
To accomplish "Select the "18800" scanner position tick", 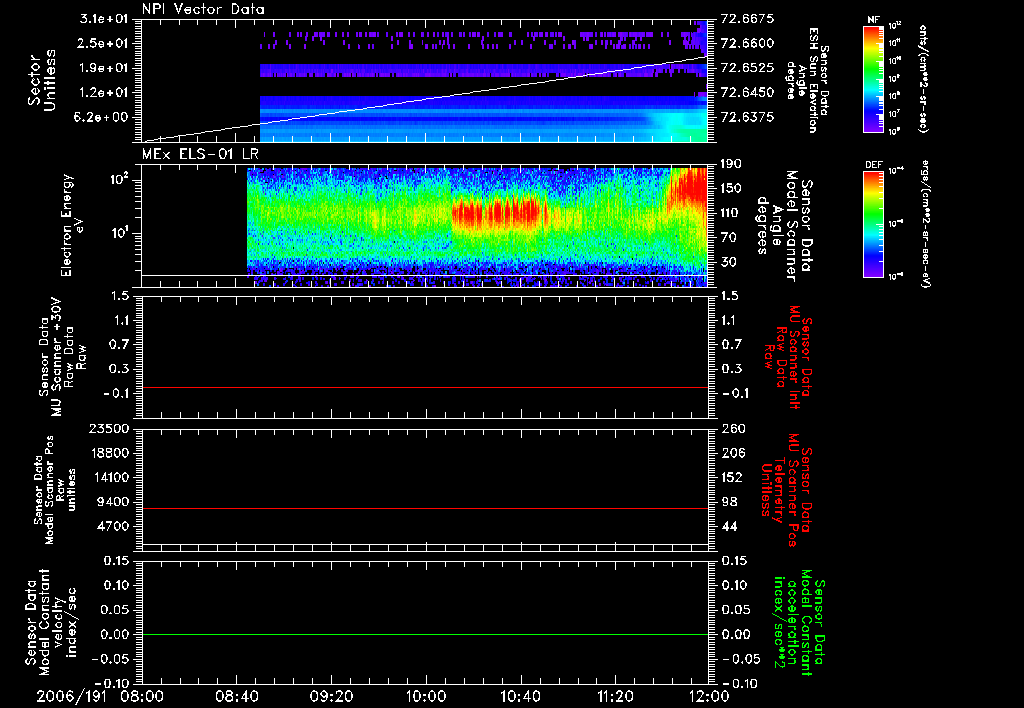I will pyautogui.click(x=109, y=453).
